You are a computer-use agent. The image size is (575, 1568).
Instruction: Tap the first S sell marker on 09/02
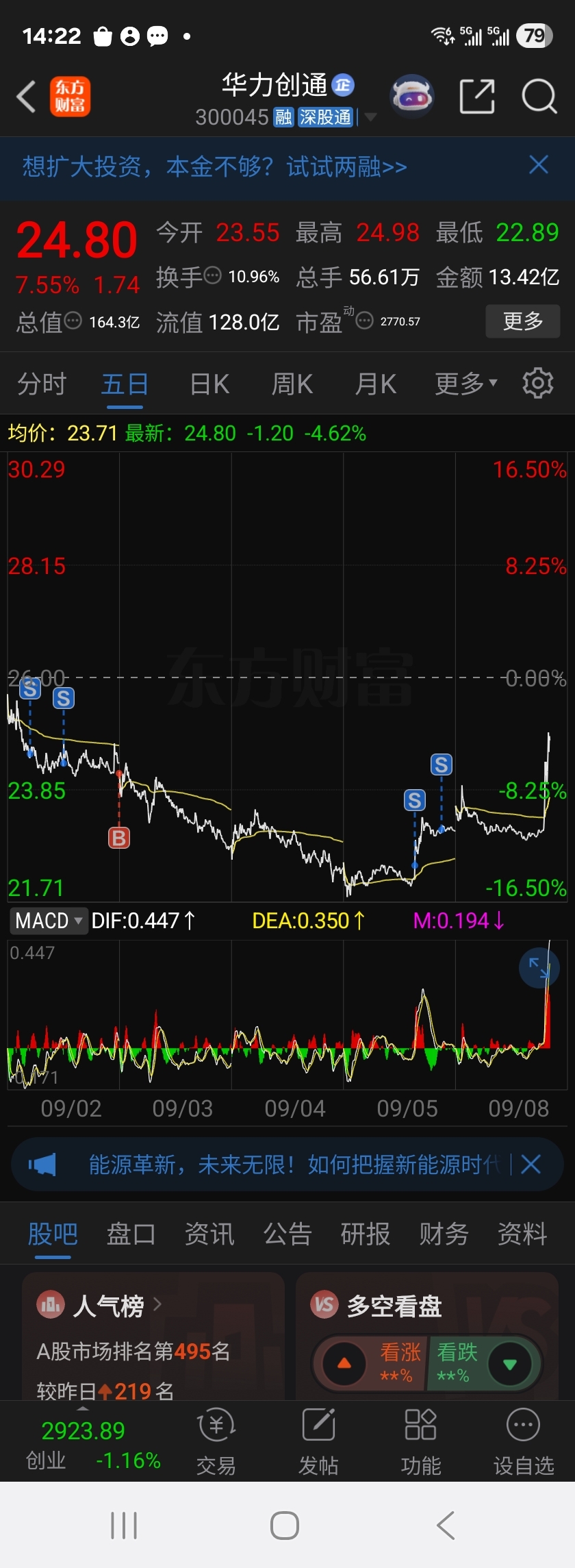click(x=30, y=688)
